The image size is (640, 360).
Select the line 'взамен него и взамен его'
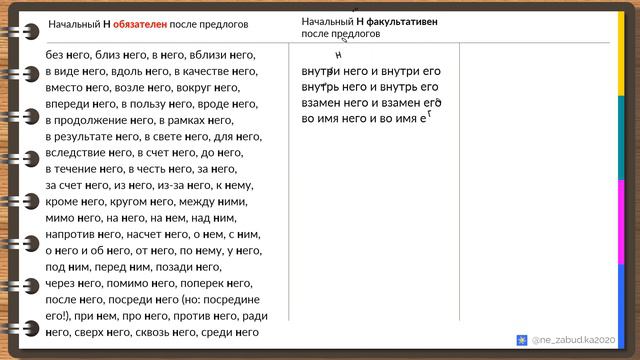point(371,103)
